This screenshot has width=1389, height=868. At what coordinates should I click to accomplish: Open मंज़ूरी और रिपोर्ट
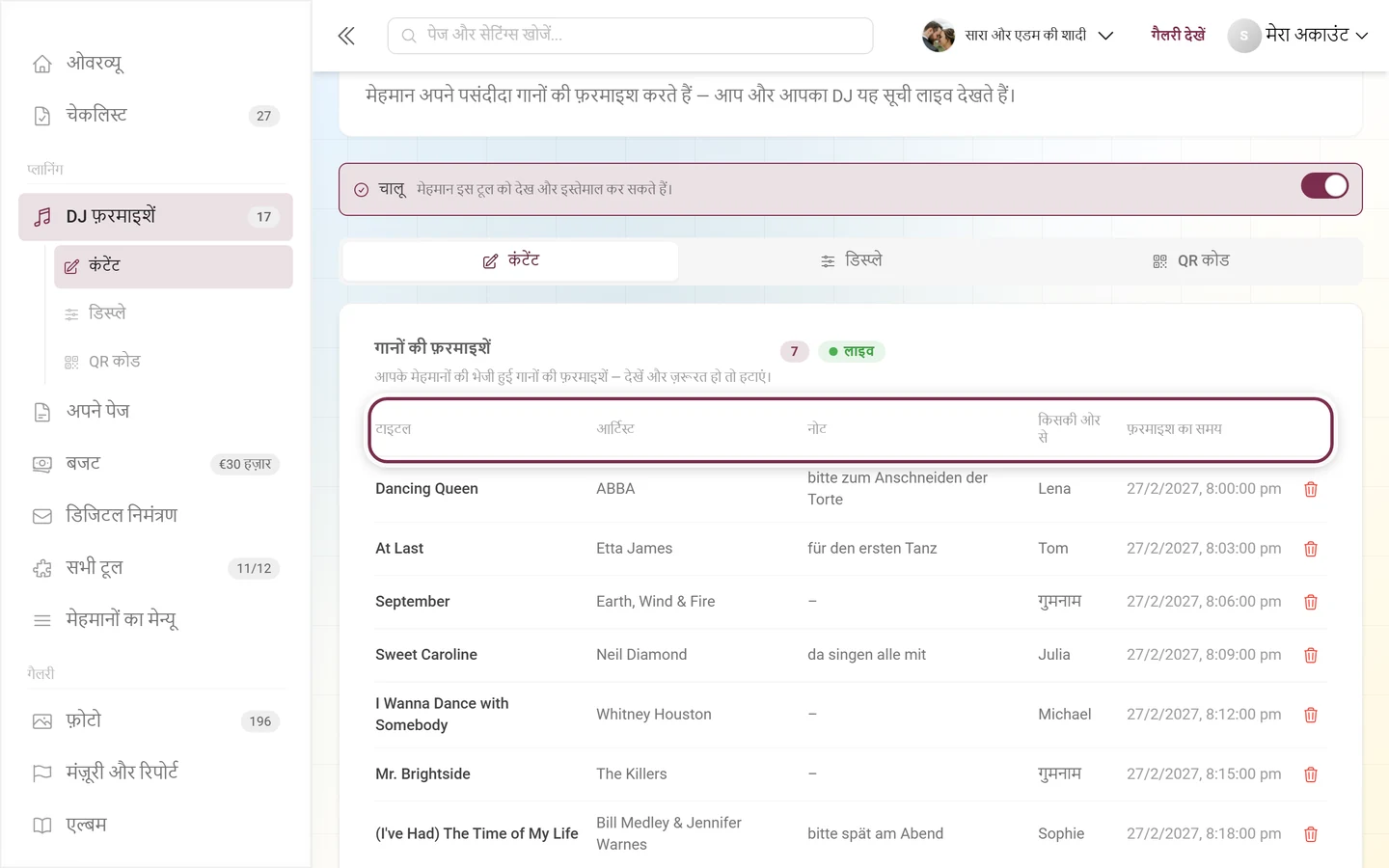[155, 773]
